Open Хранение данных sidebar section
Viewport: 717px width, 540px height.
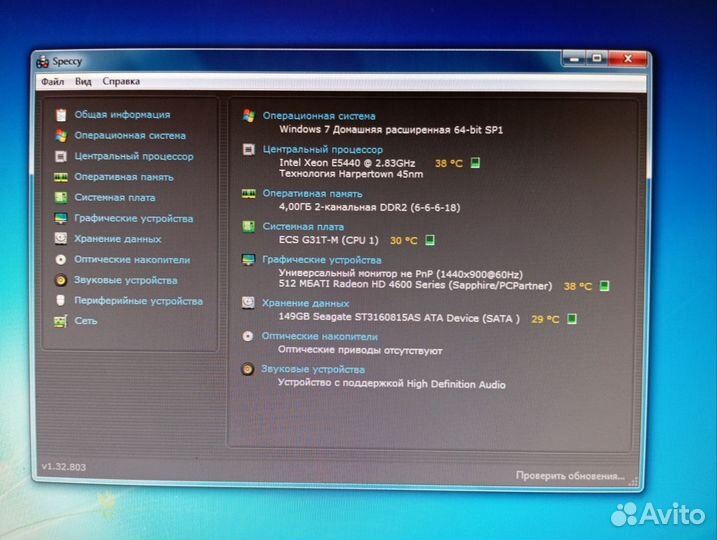point(118,239)
